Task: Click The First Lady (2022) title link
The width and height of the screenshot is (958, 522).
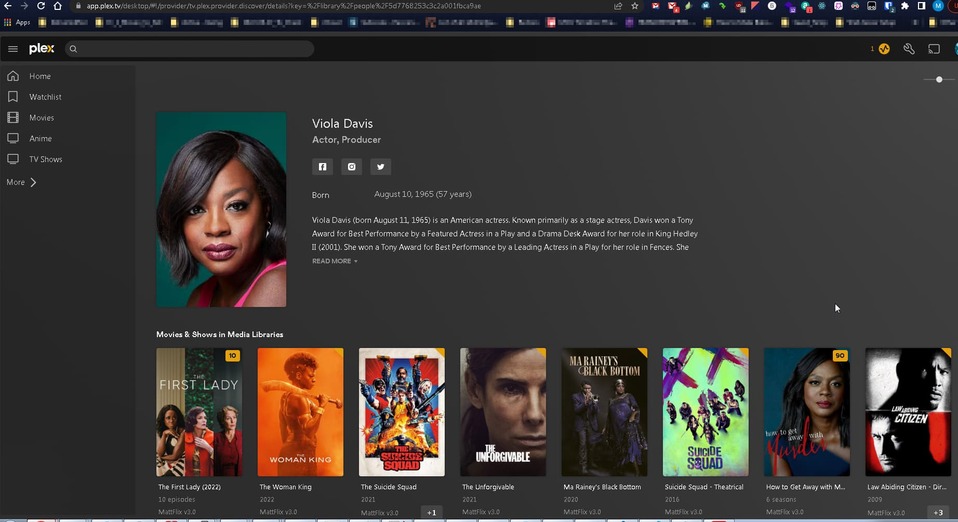Action: [189, 487]
